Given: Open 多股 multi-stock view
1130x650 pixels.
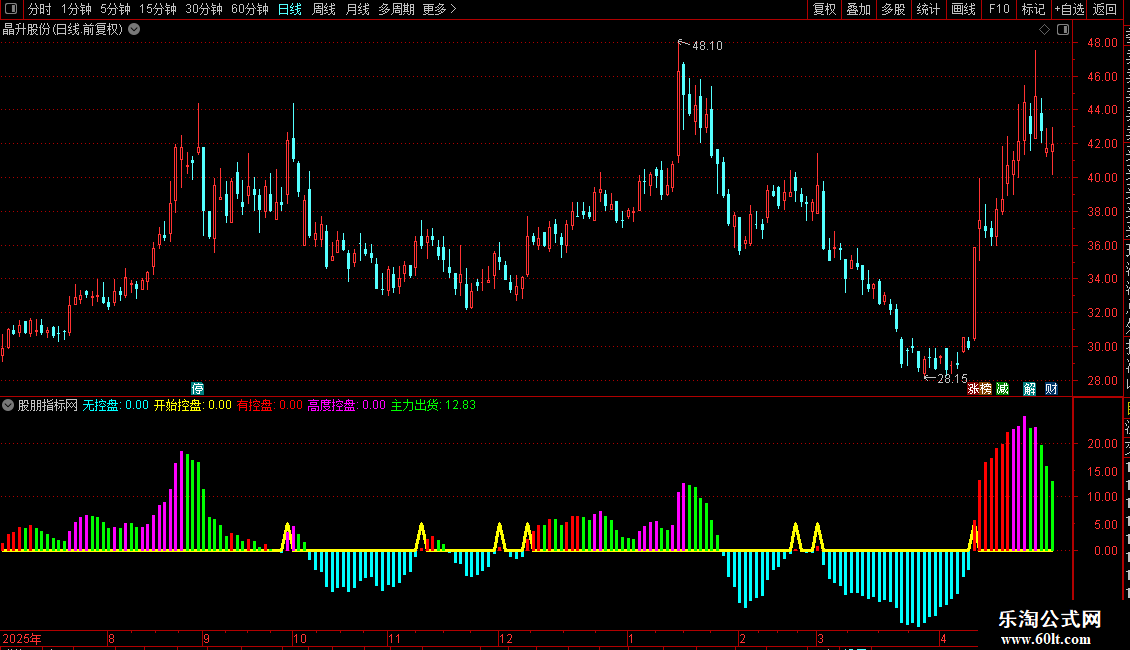Looking at the screenshot, I should pyautogui.click(x=893, y=9).
